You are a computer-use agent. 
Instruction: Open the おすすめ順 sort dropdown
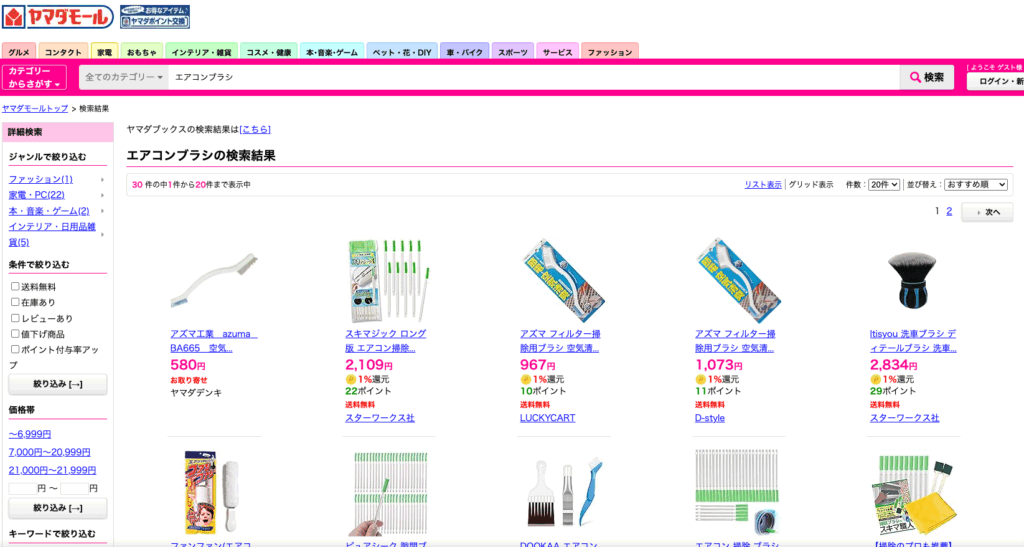[976, 185]
